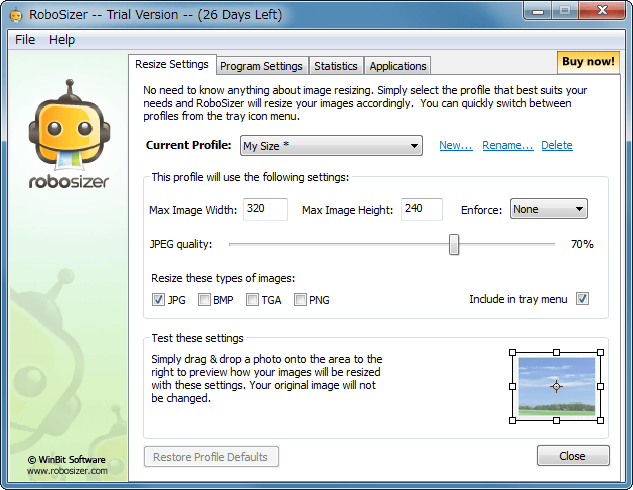The width and height of the screenshot is (633, 490).
Task: Open the Current Profile dropdown
Action: coord(331,146)
